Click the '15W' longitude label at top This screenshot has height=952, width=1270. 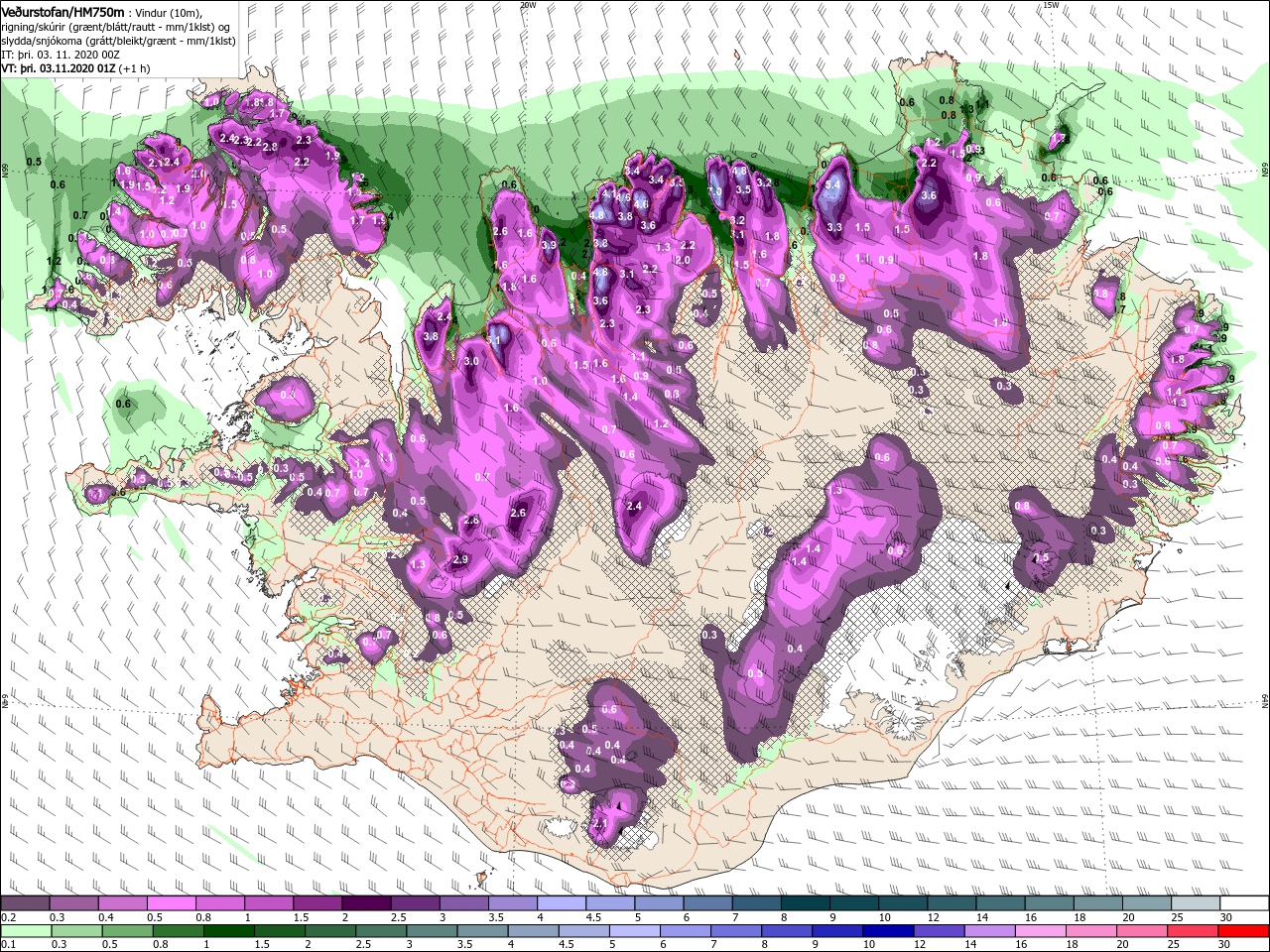1050,5
